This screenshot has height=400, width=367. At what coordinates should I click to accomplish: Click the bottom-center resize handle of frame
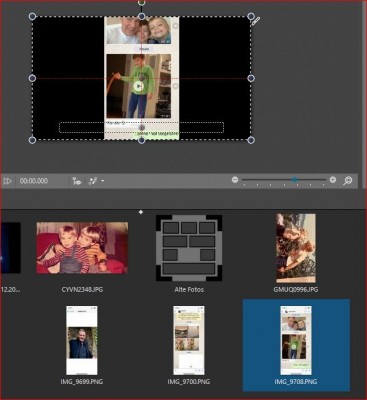coord(142,140)
